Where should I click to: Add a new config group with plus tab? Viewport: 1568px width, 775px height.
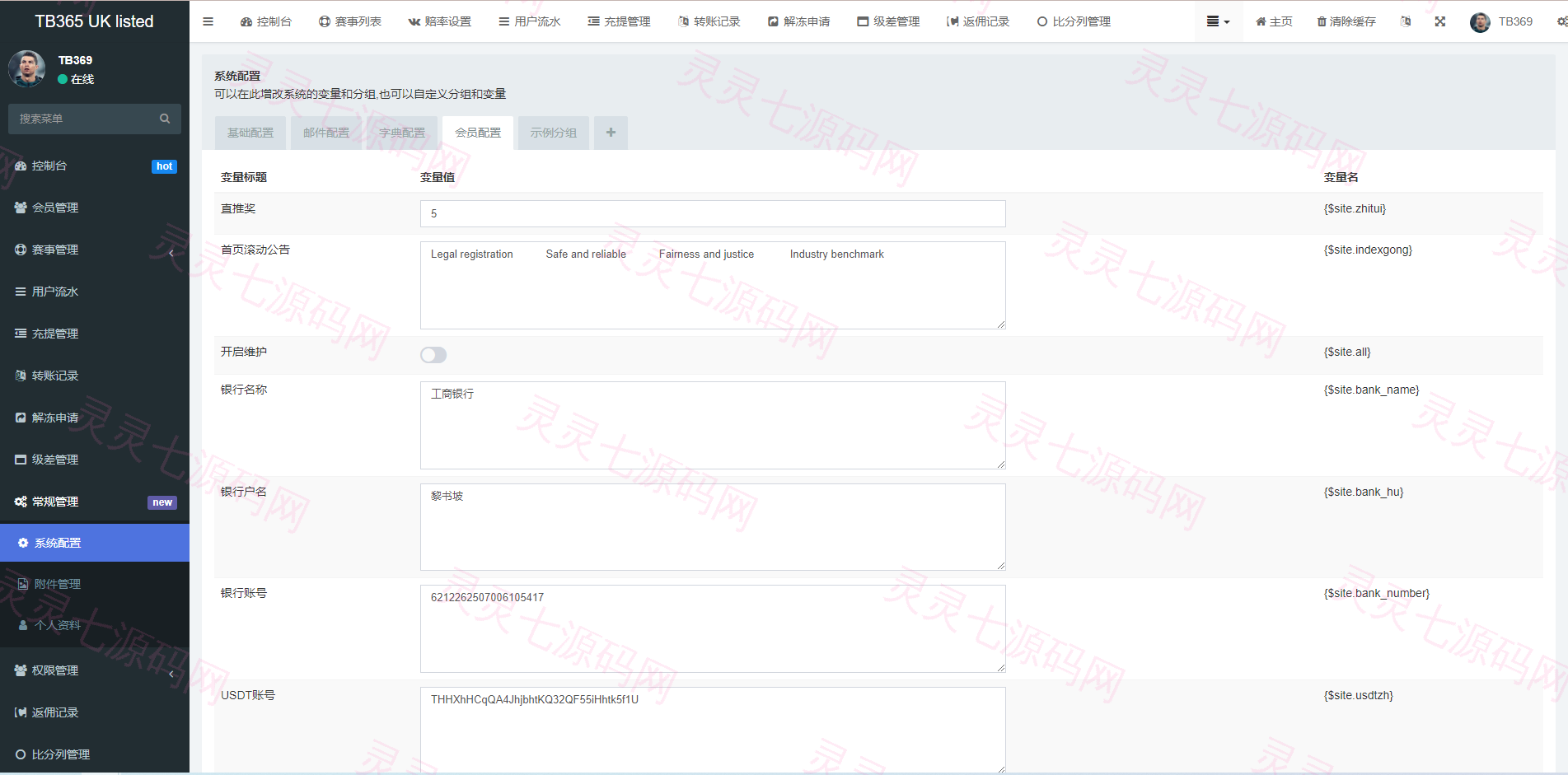[x=611, y=133]
